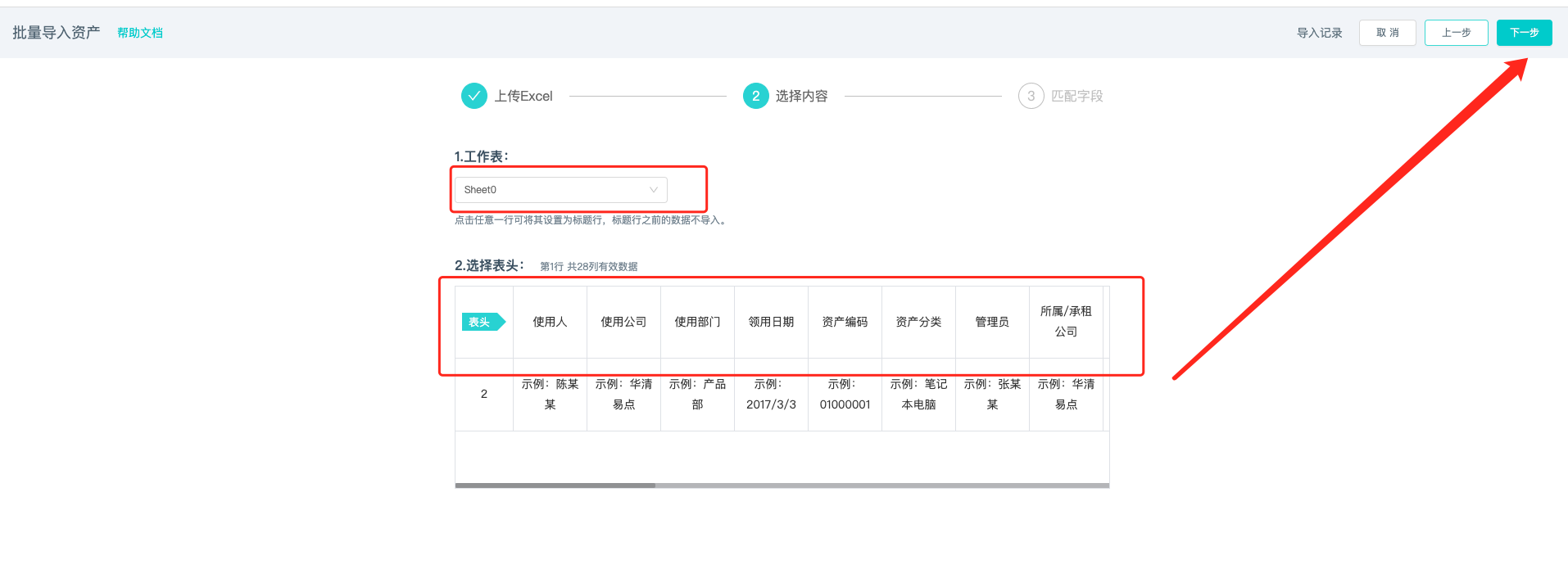Viewport: 1568px width, 569px height.
Task: Set row 2 as header row
Action: pos(483,394)
